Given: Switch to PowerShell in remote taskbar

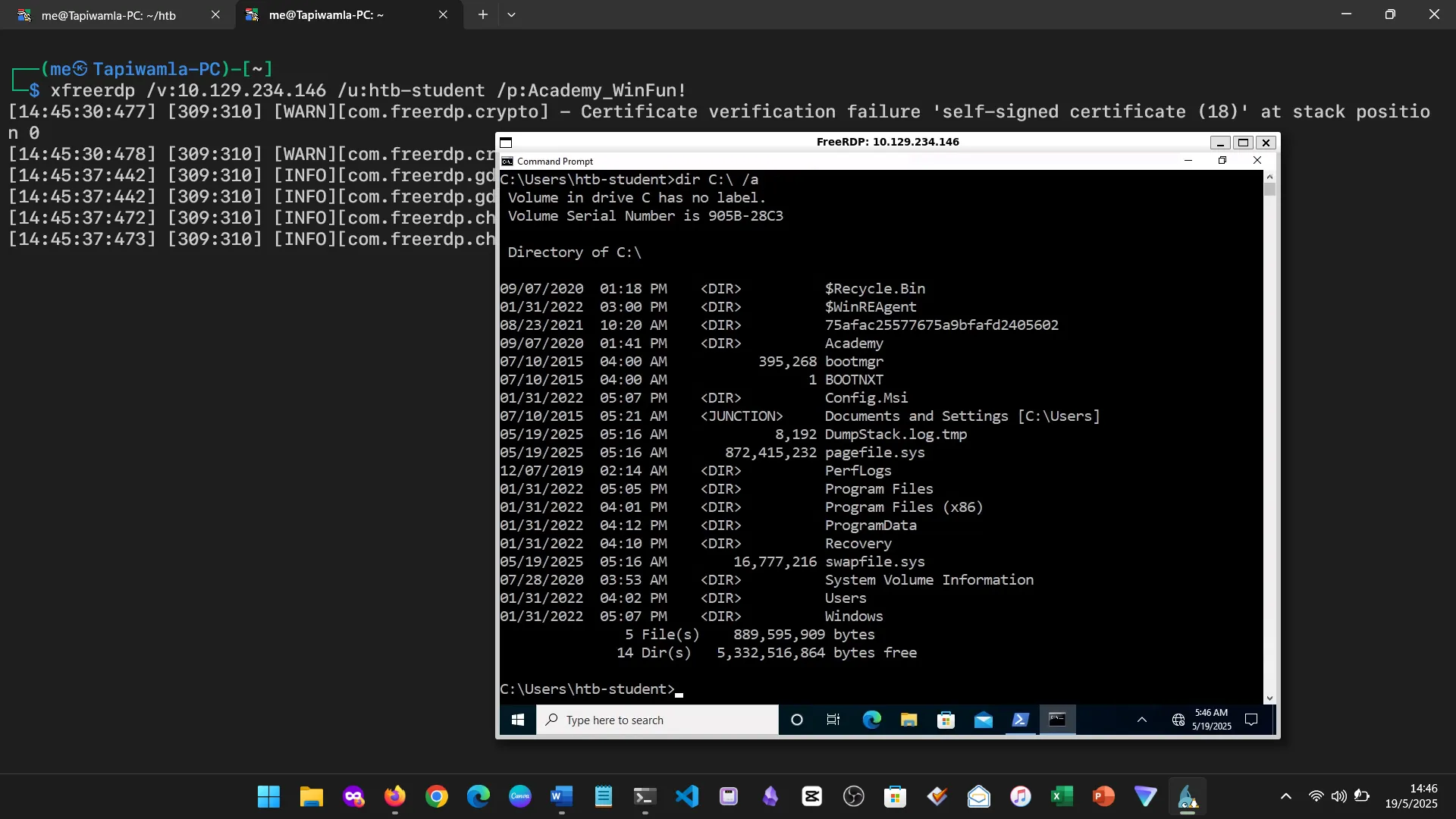Looking at the screenshot, I should pos(1020,720).
